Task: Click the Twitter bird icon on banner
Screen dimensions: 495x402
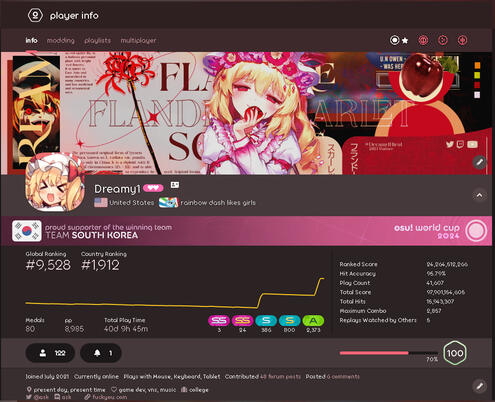Action: tap(450, 144)
